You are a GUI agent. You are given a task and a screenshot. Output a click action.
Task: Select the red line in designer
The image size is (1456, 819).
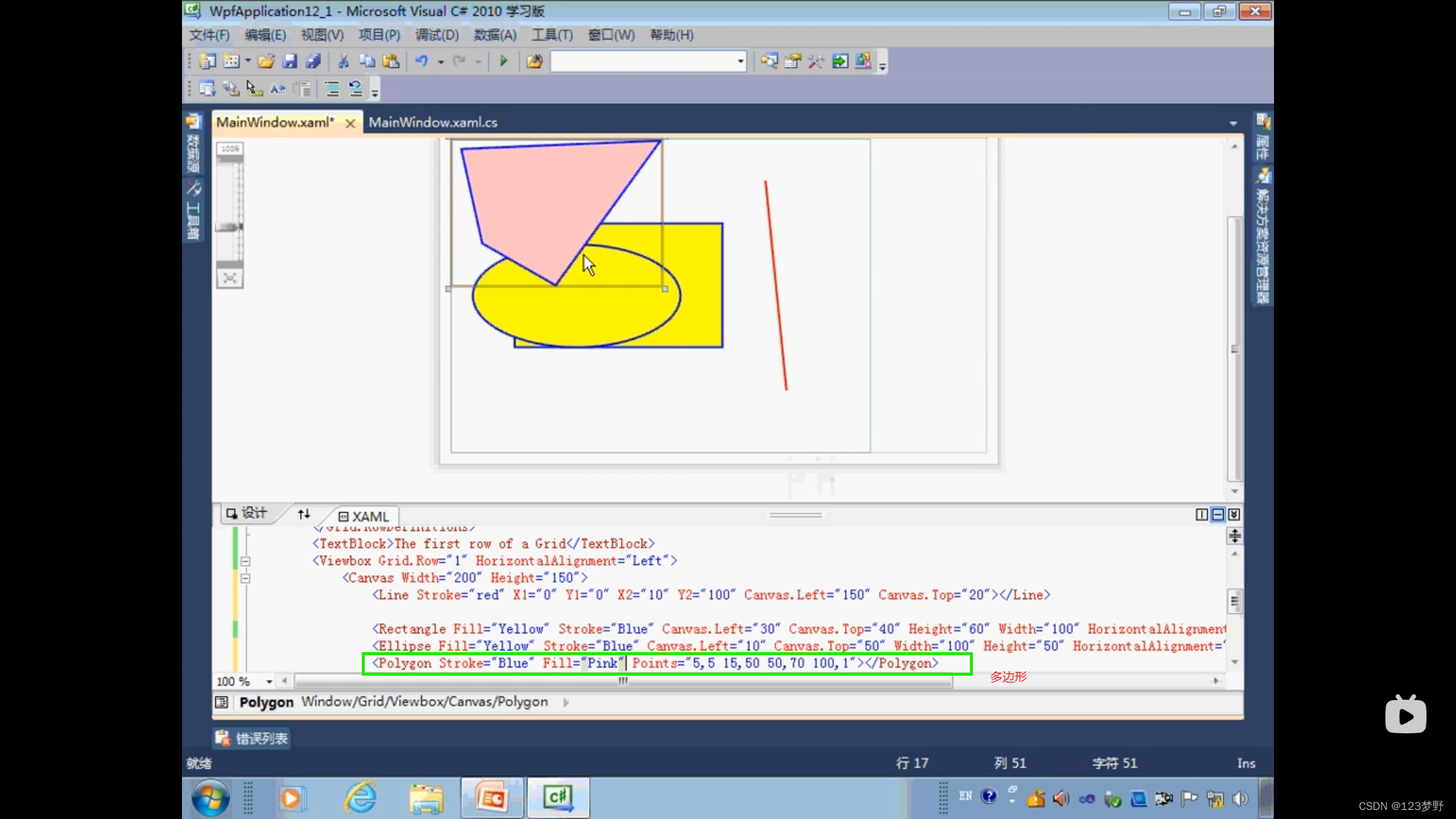[x=776, y=286]
